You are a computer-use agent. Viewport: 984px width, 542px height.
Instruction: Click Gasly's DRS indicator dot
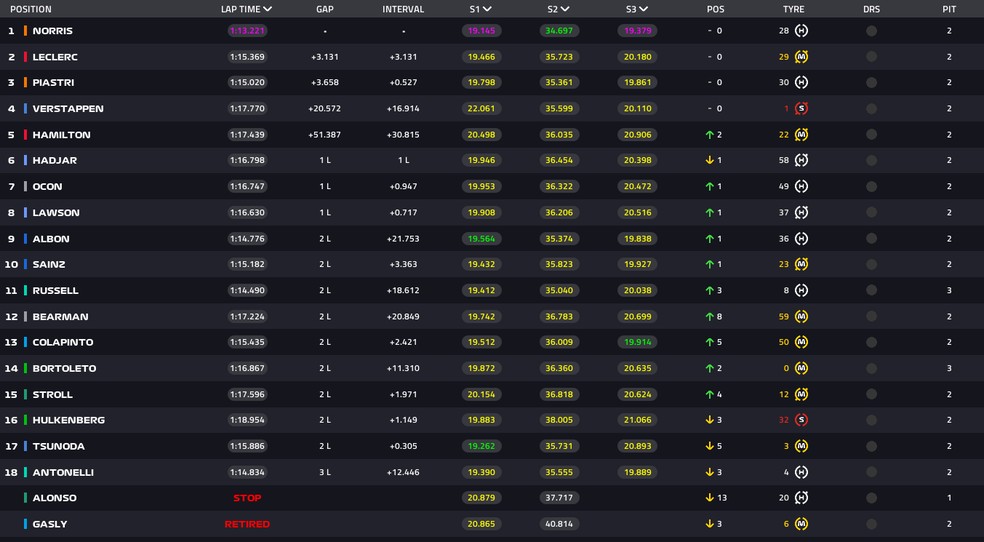[871, 524]
